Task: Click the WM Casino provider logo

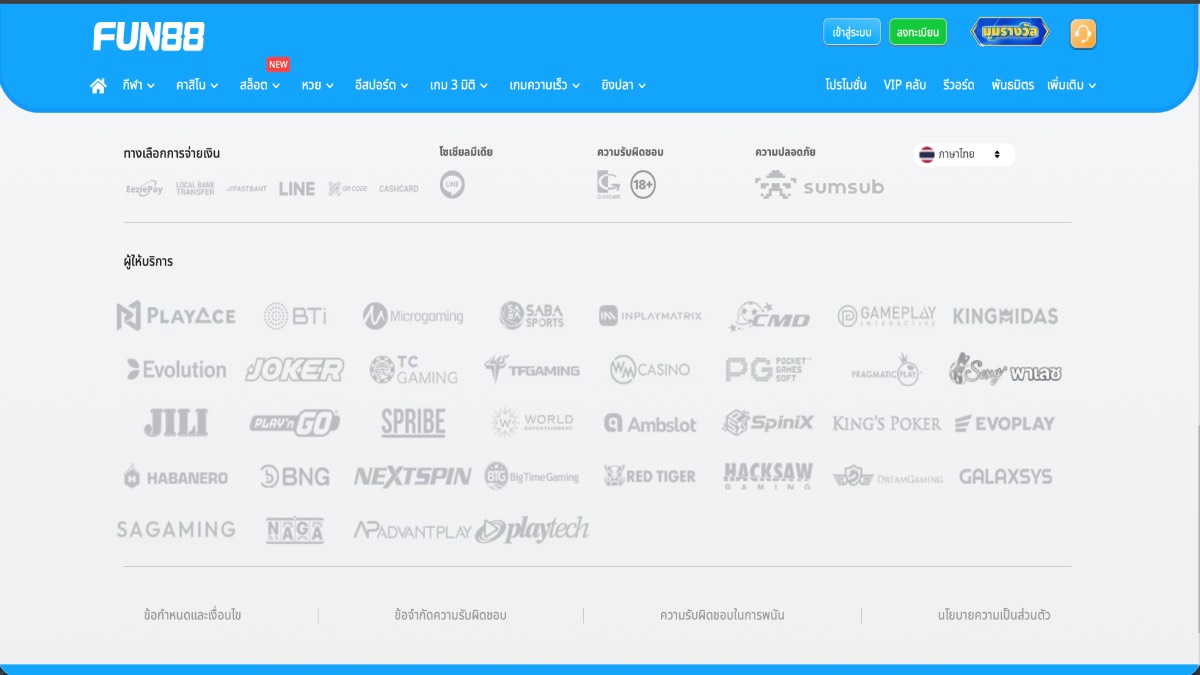Action: pos(650,370)
